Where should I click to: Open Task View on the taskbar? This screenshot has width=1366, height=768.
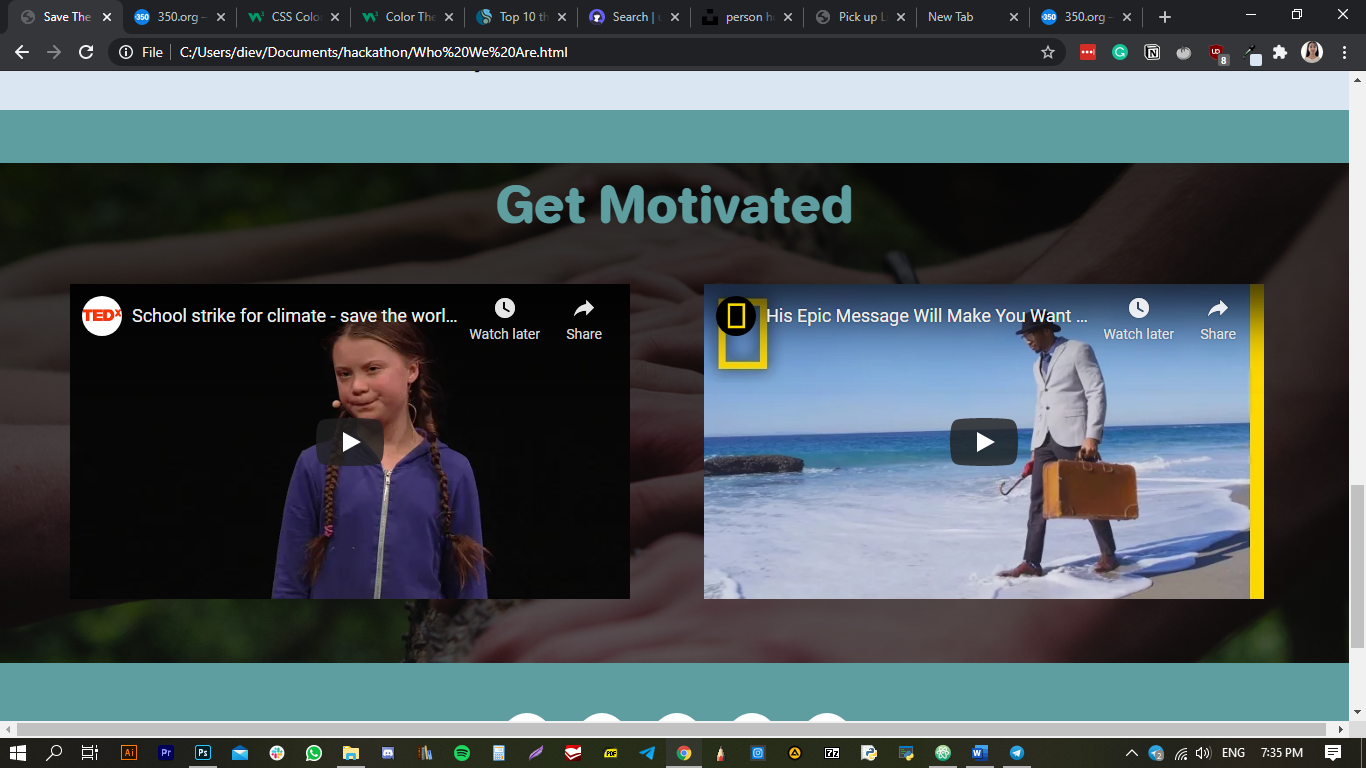click(90, 753)
